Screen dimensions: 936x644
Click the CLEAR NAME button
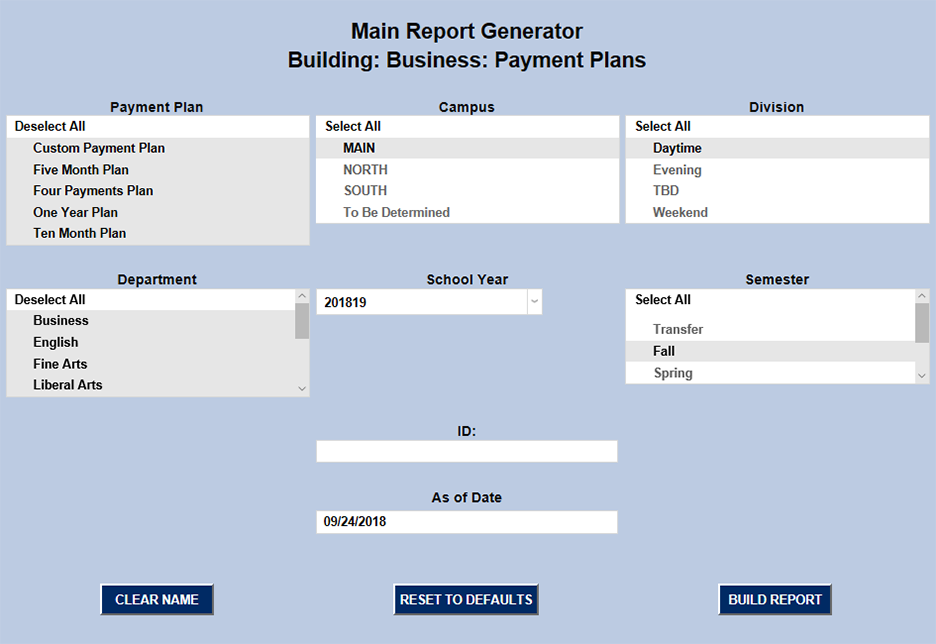pos(157,600)
